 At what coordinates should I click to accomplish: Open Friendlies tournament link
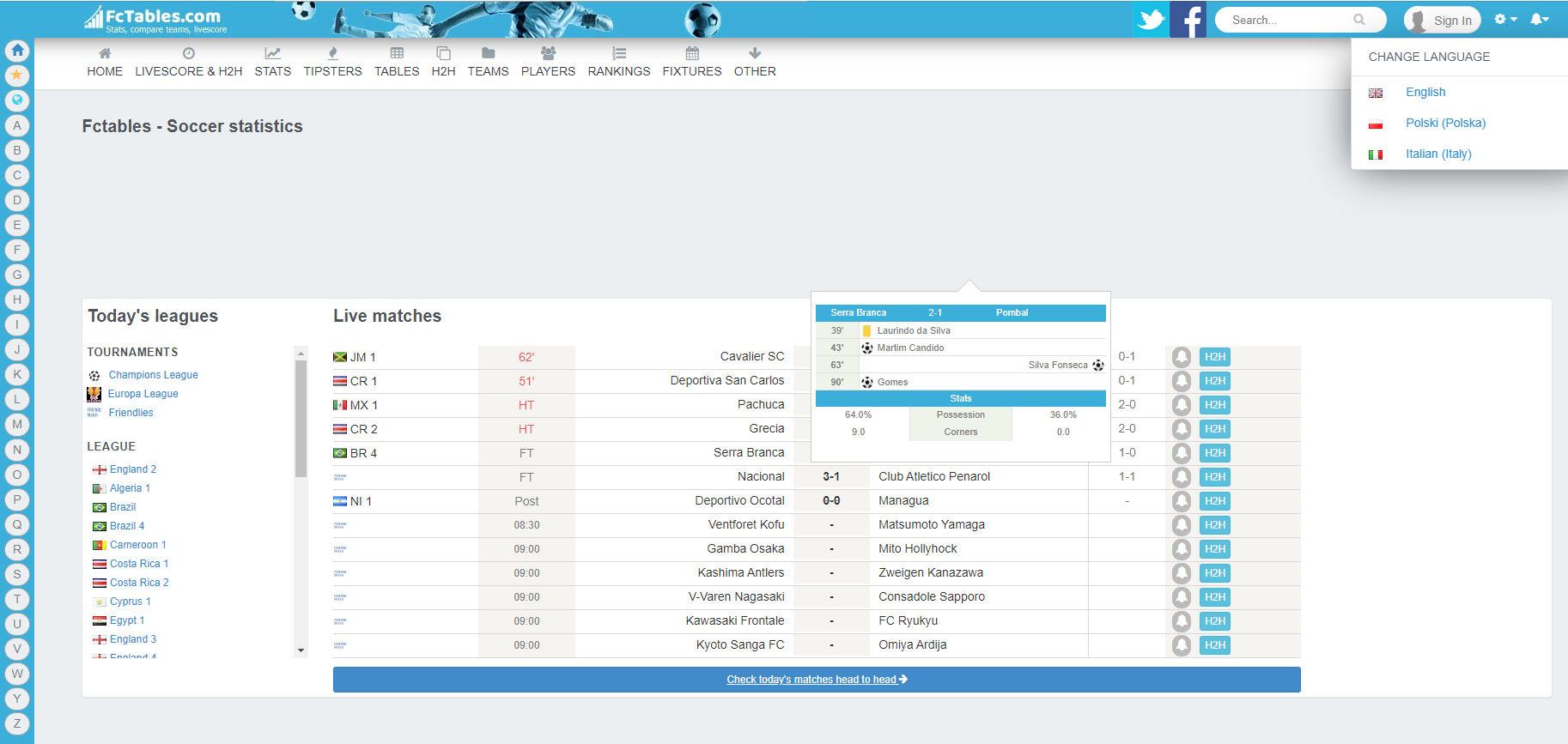click(x=131, y=413)
